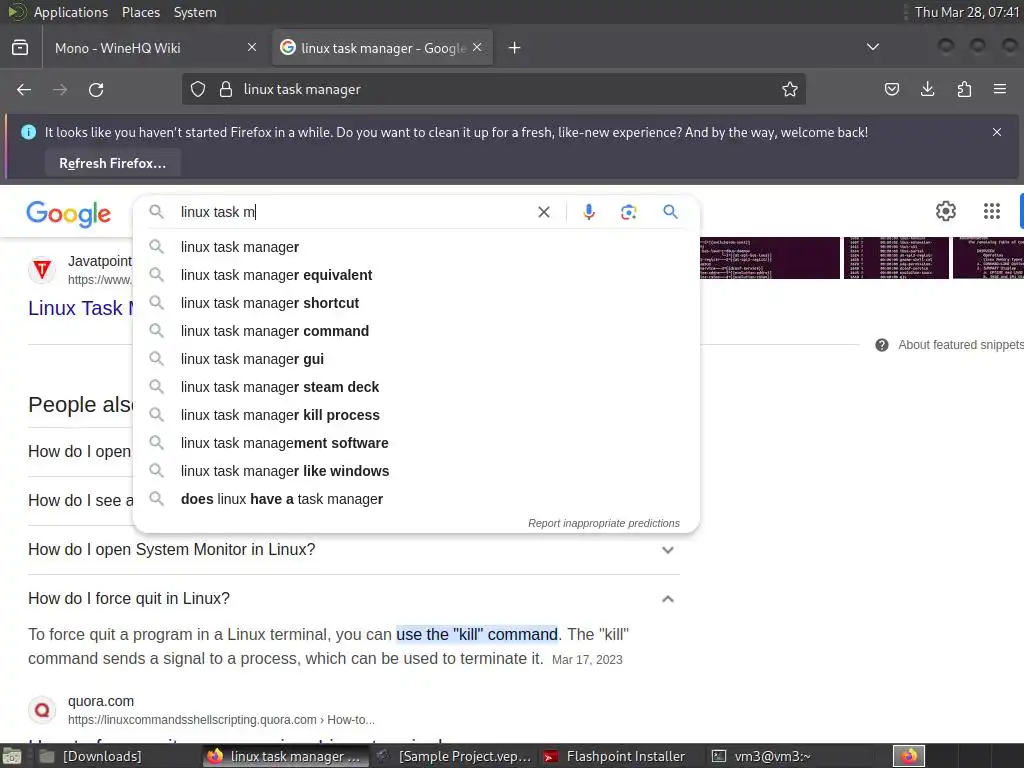Open the System menu

tap(195, 12)
